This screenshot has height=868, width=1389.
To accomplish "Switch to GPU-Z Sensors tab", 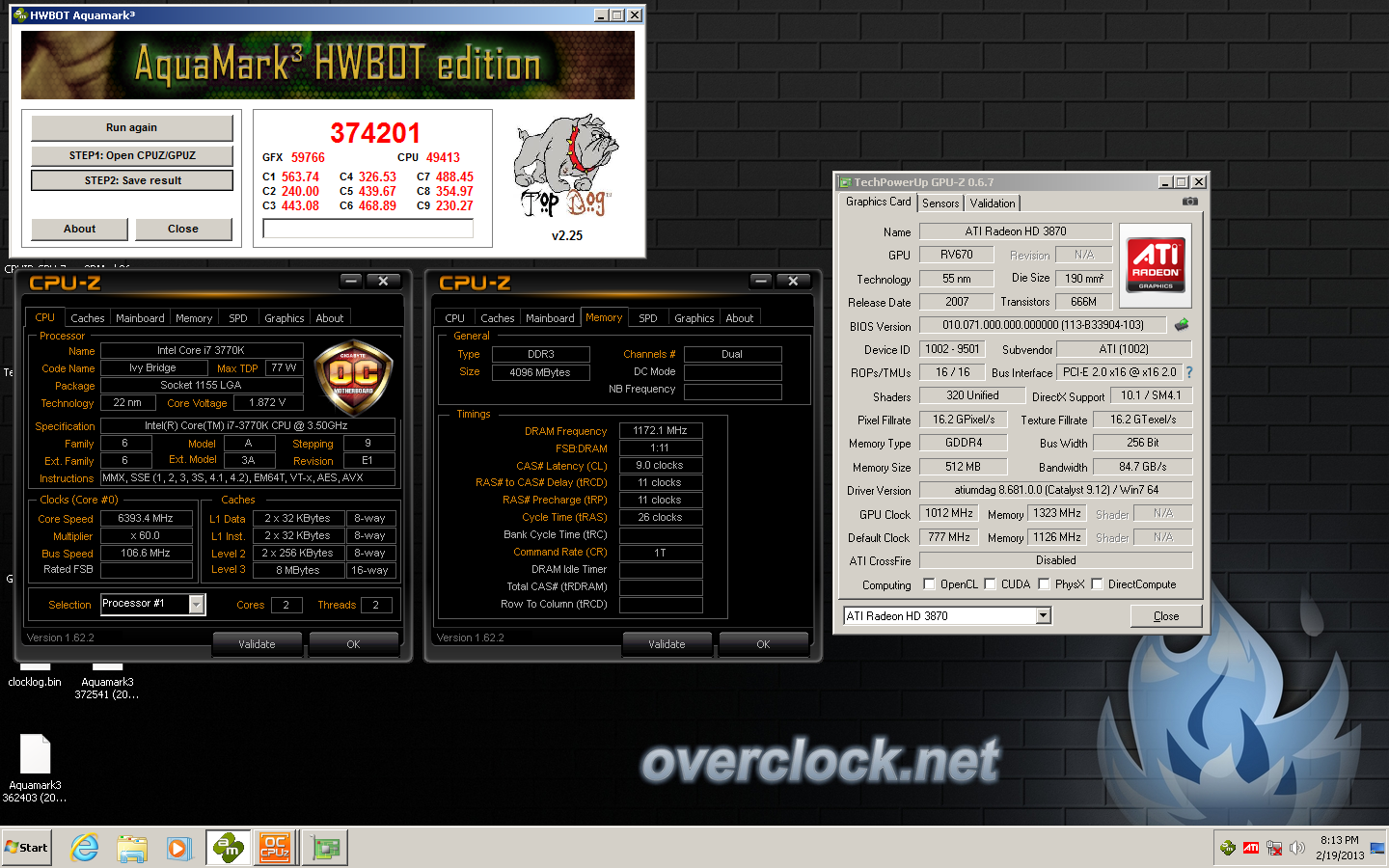I will click(940, 203).
